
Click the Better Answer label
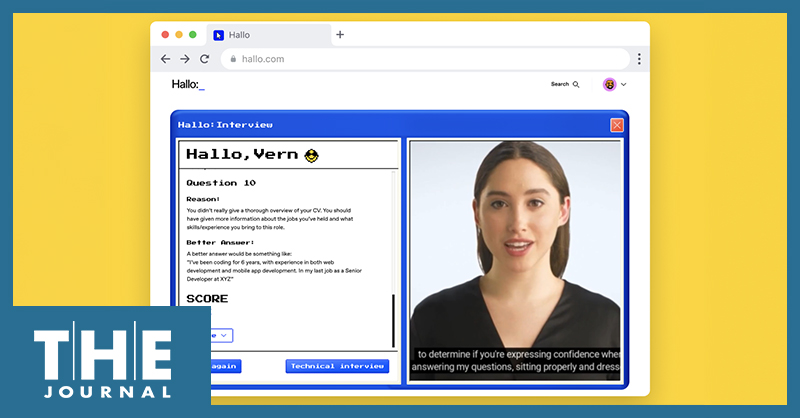pyautogui.click(x=220, y=242)
